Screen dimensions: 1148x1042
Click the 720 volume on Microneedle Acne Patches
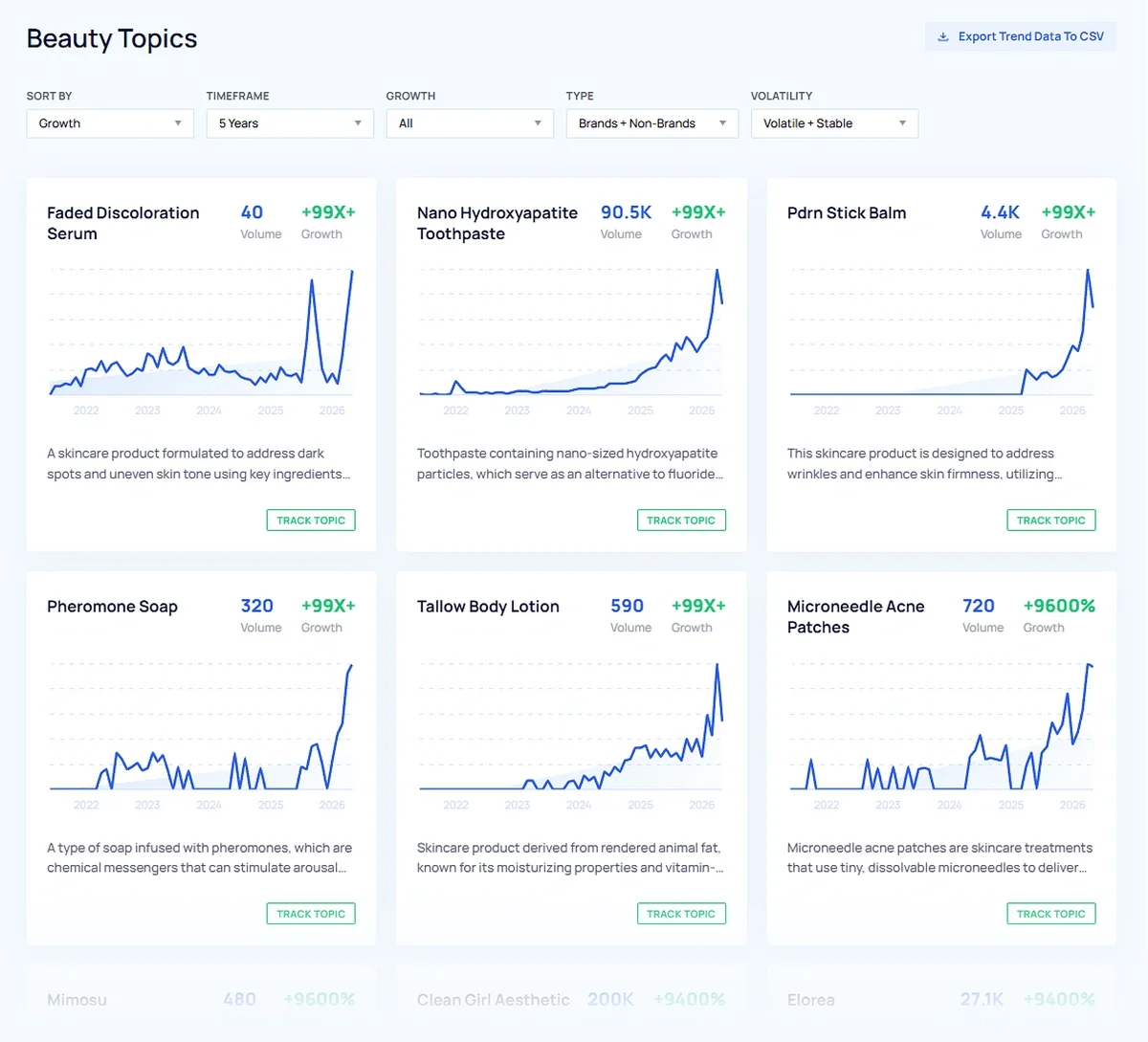point(979,606)
